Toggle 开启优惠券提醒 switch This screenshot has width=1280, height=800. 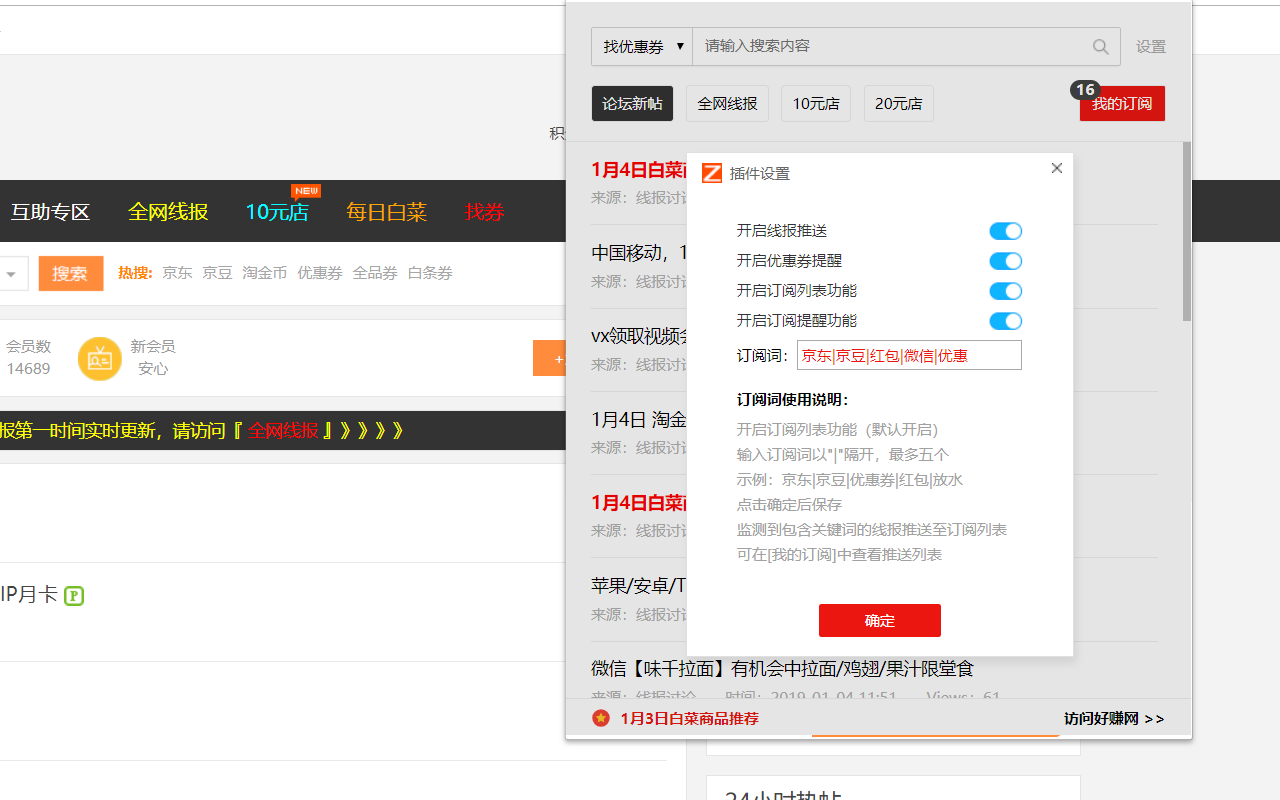(x=1005, y=261)
